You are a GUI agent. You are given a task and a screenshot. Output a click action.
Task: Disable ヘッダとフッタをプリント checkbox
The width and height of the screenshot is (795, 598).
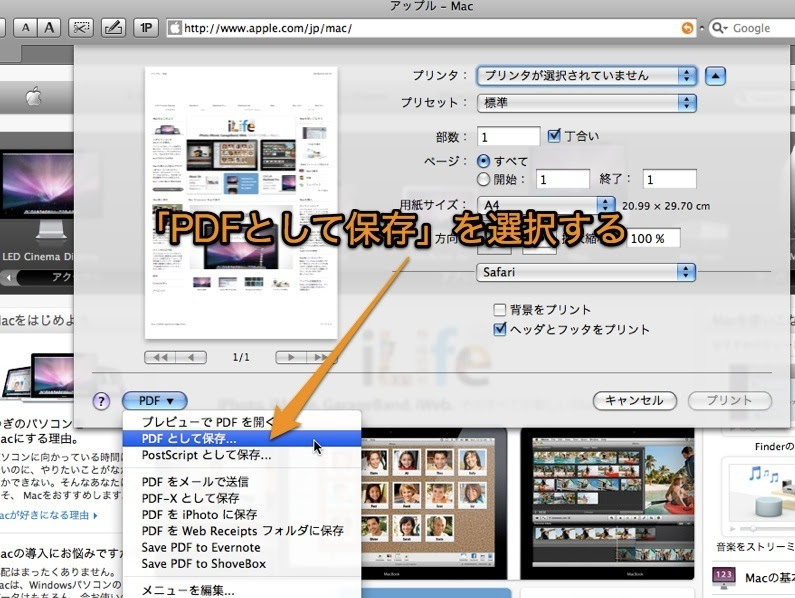[499, 329]
